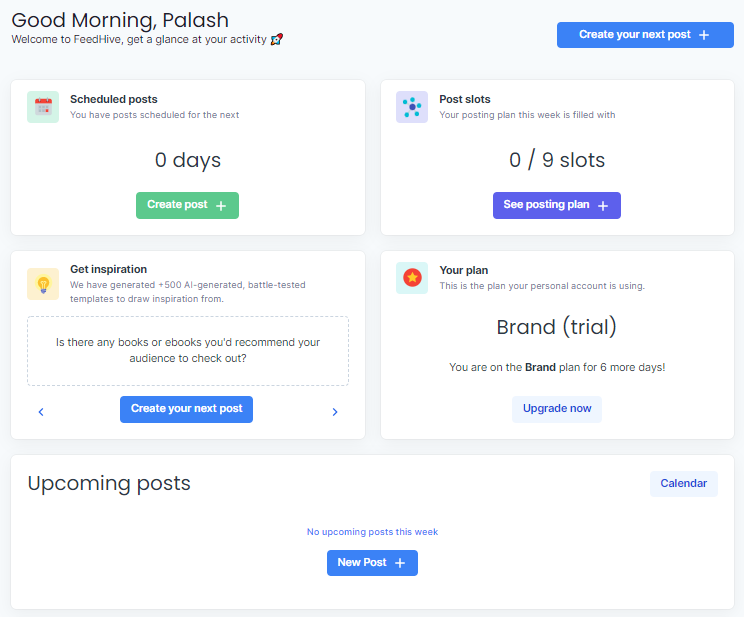Open the Calendar view
Viewport: 744px width, 617px height.
[x=684, y=484]
